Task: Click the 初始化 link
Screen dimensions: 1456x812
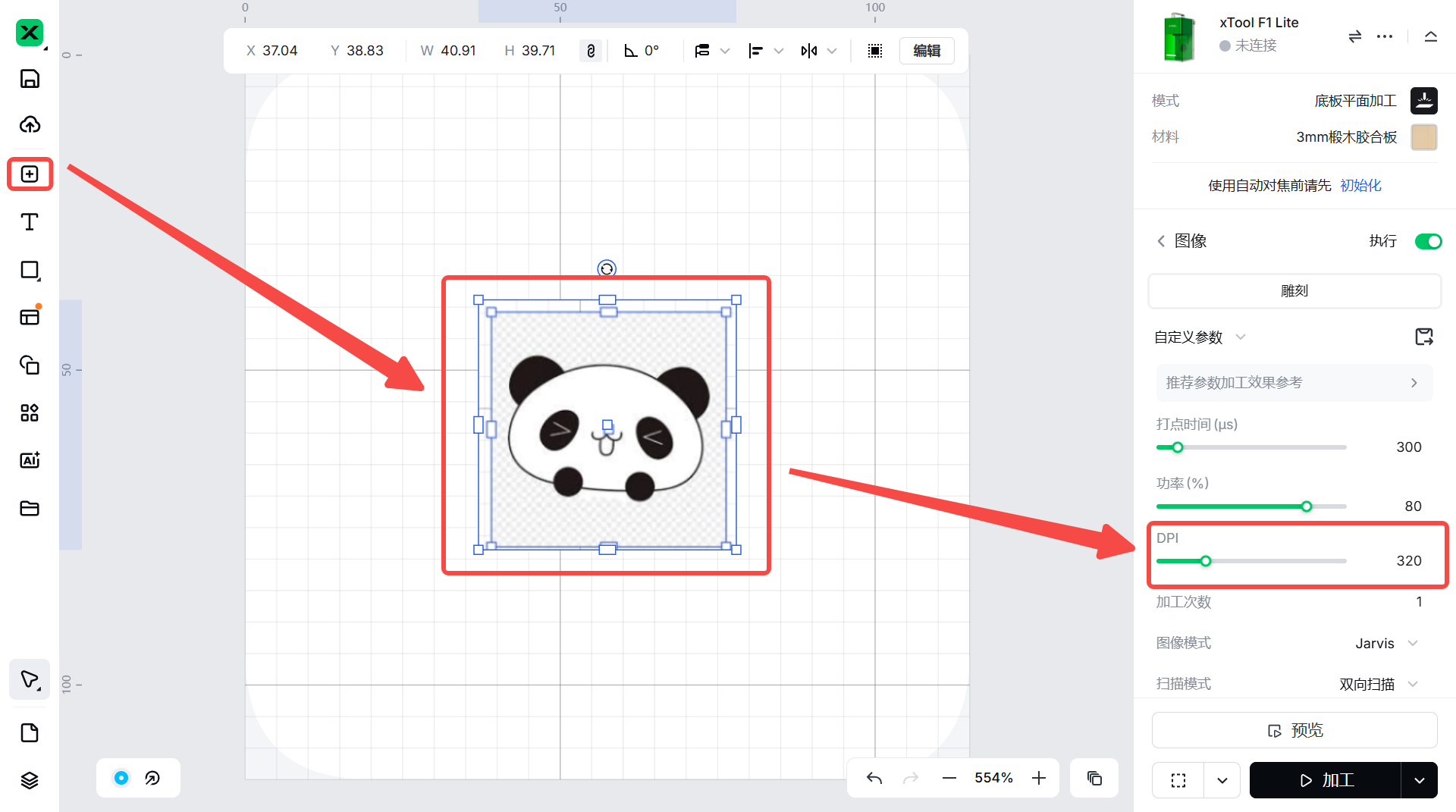Action: 1360,186
